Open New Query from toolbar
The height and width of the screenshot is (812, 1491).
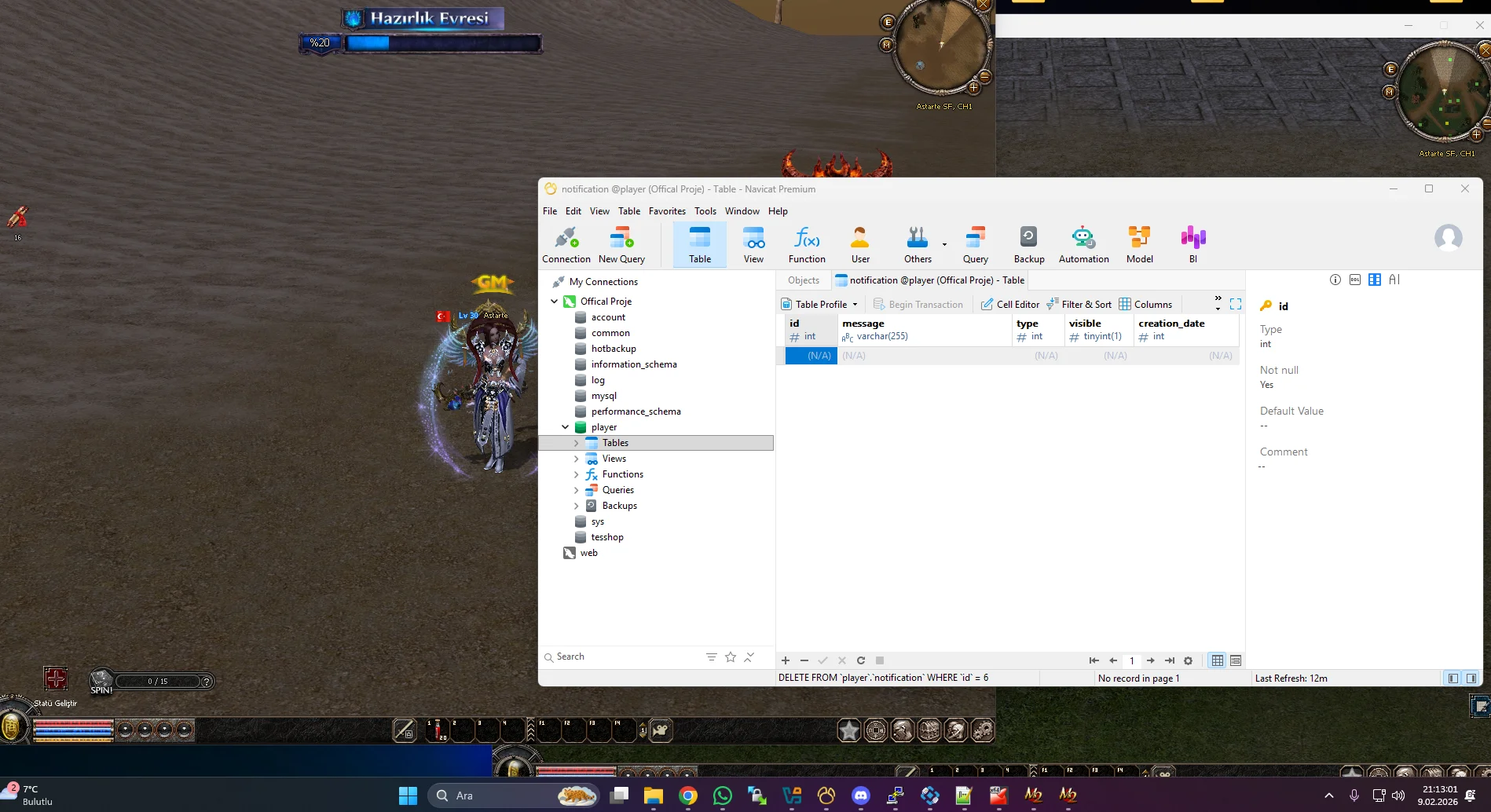(621, 245)
